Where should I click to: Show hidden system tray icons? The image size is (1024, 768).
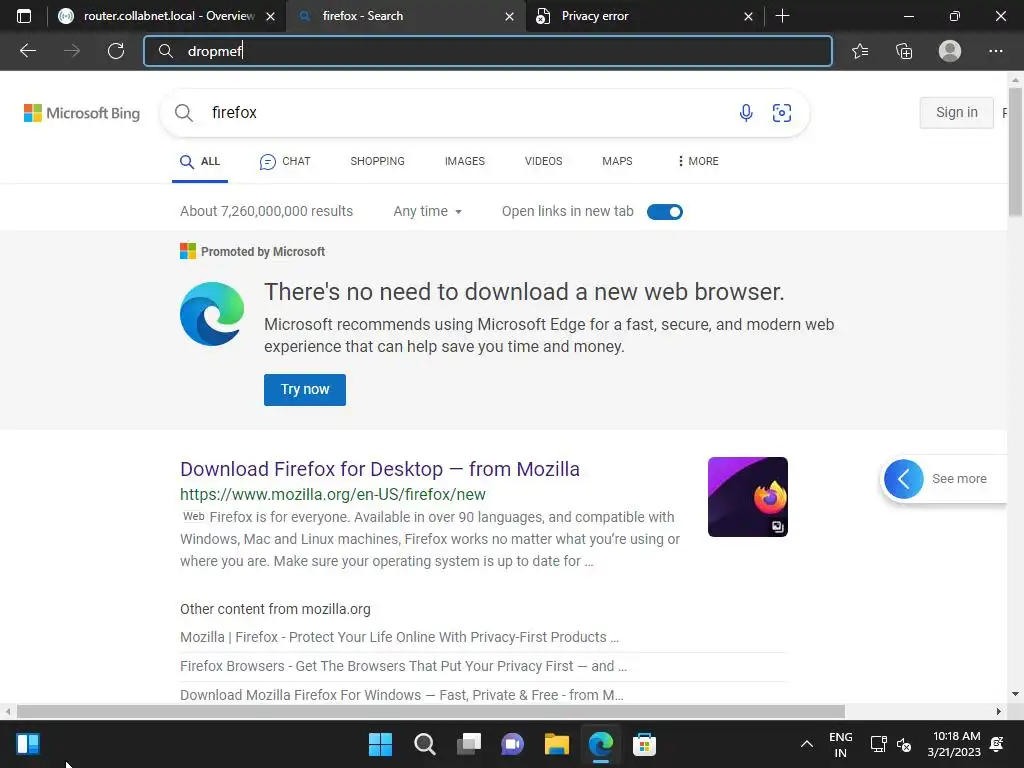pyautogui.click(x=807, y=744)
